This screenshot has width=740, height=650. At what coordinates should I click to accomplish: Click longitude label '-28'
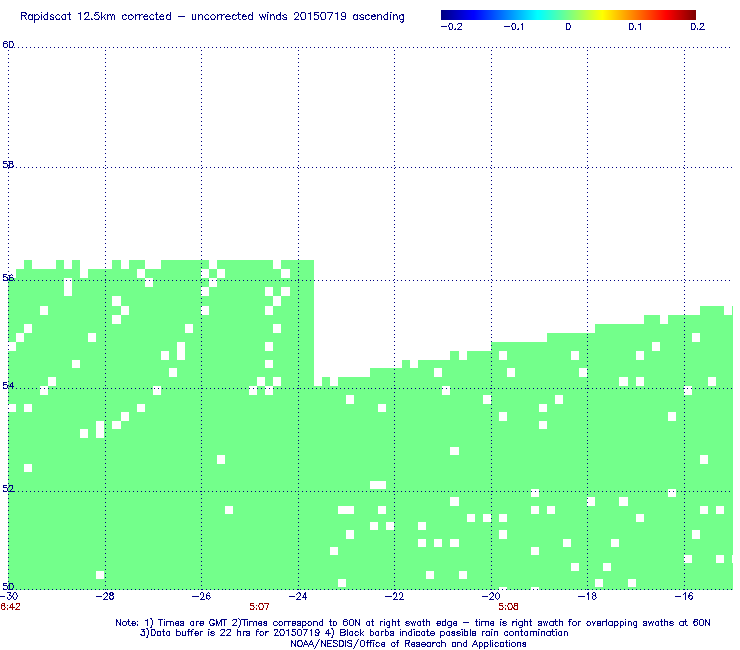click(x=105, y=597)
